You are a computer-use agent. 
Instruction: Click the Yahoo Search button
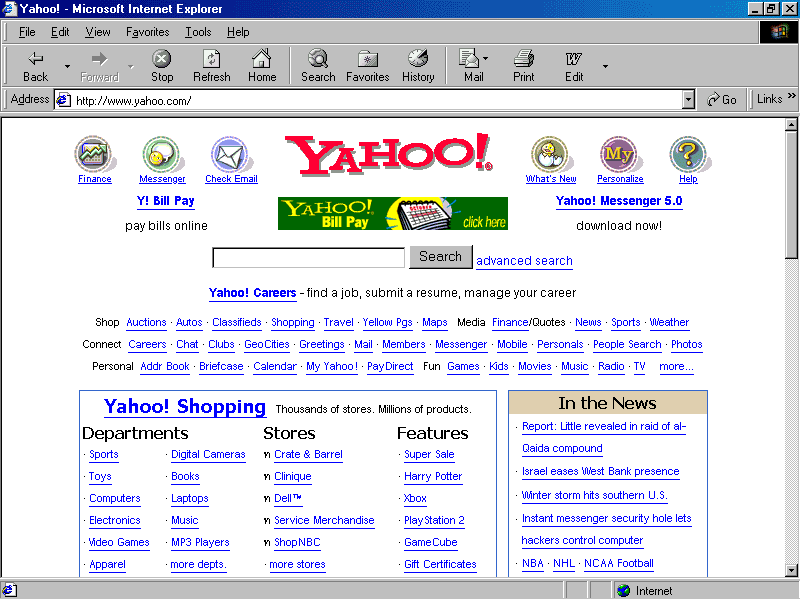tap(440, 257)
